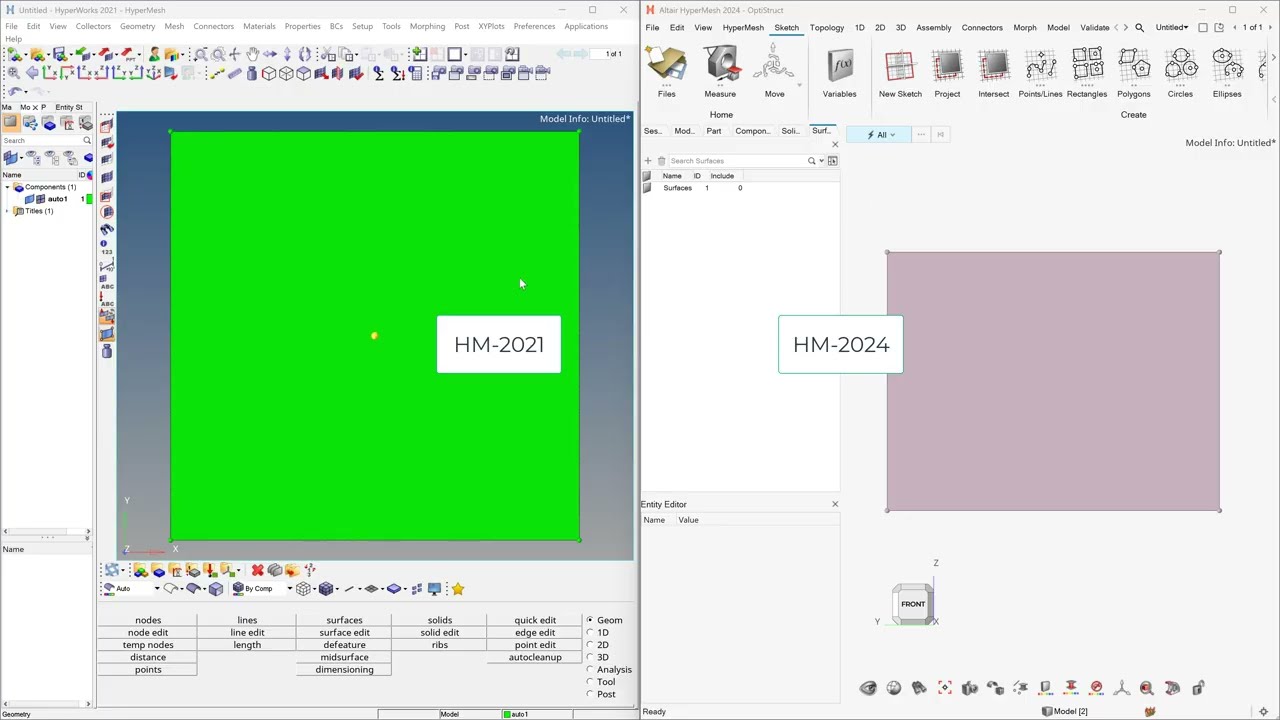Open the search options dropdown in Surfaces browser

coord(822,161)
